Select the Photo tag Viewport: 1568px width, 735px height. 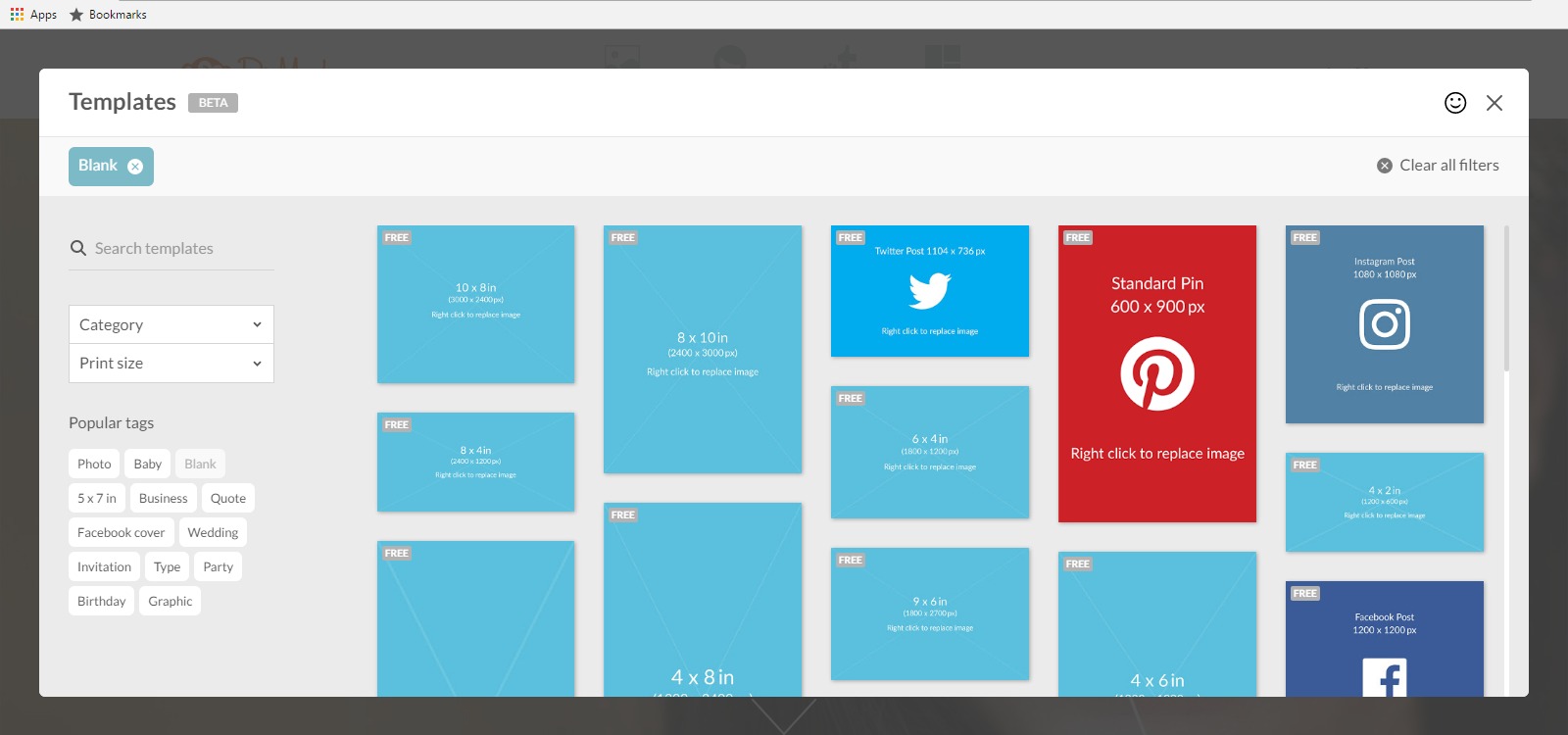[x=94, y=464]
